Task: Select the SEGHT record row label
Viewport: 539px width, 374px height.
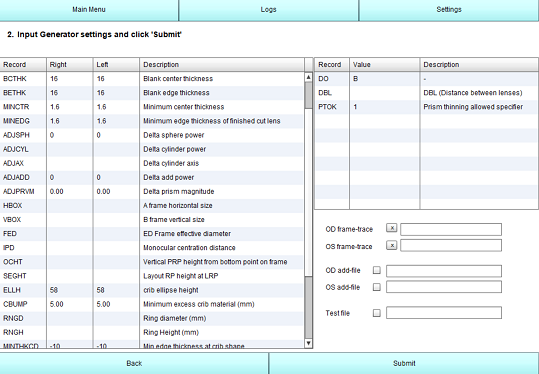Action: (15, 276)
